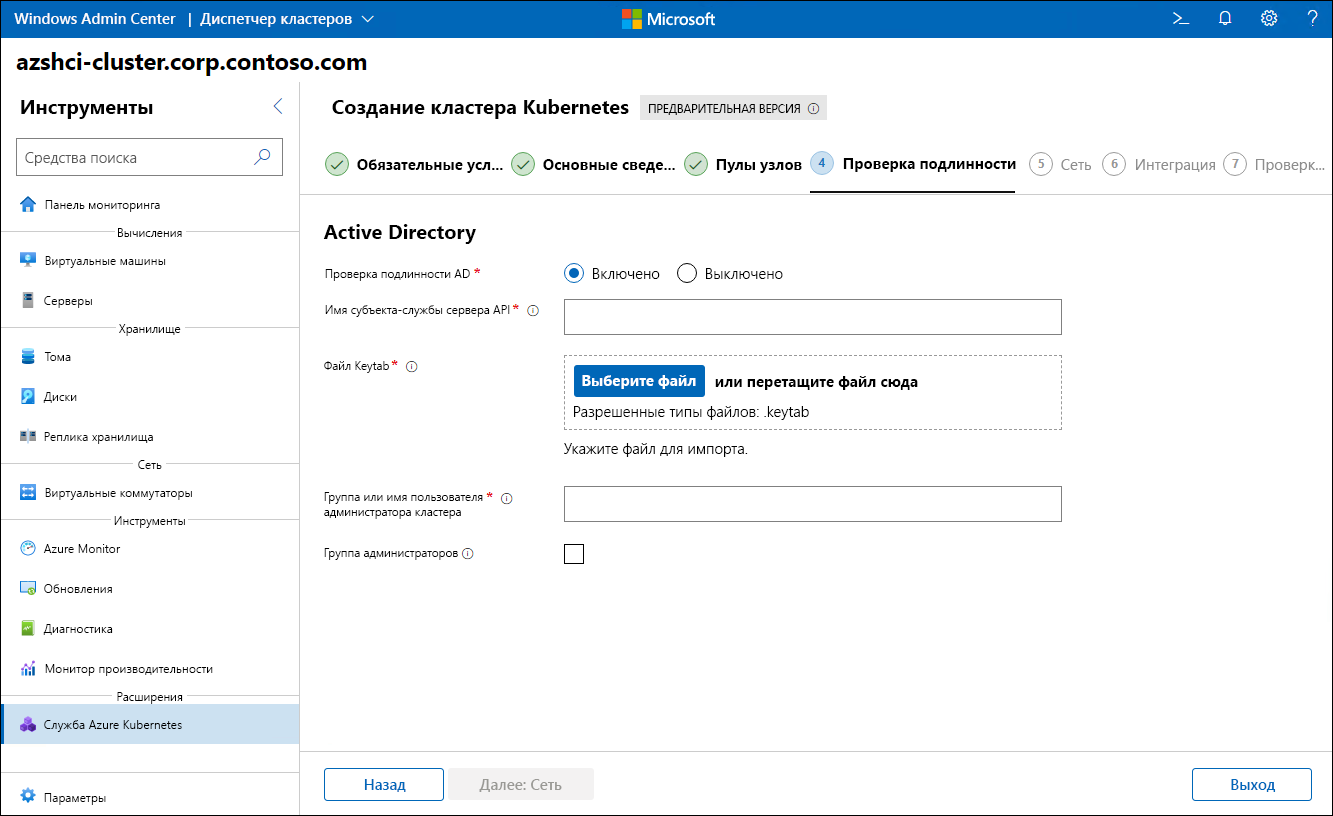Image resolution: width=1333 pixels, height=816 pixels.
Task: Open Параметры at the sidebar bottom
Action: [x=150, y=798]
